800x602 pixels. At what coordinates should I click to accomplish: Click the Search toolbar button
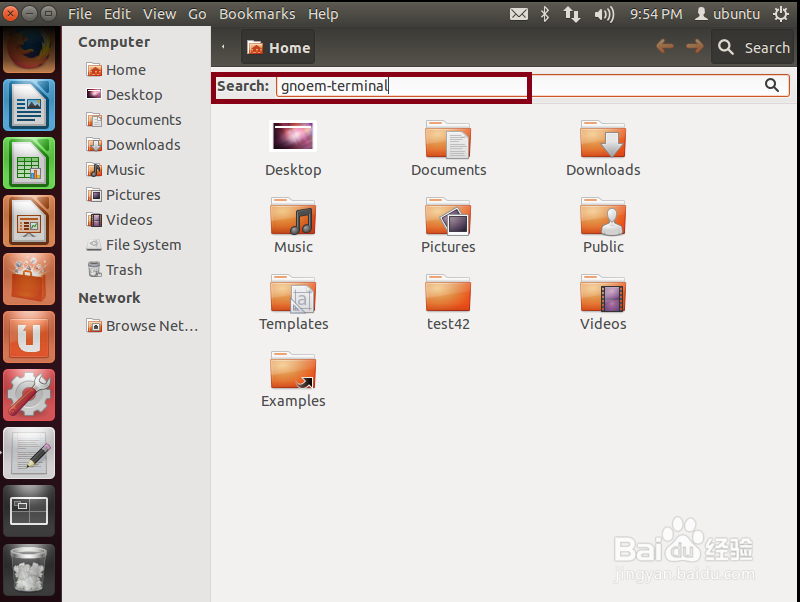[x=753, y=47]
